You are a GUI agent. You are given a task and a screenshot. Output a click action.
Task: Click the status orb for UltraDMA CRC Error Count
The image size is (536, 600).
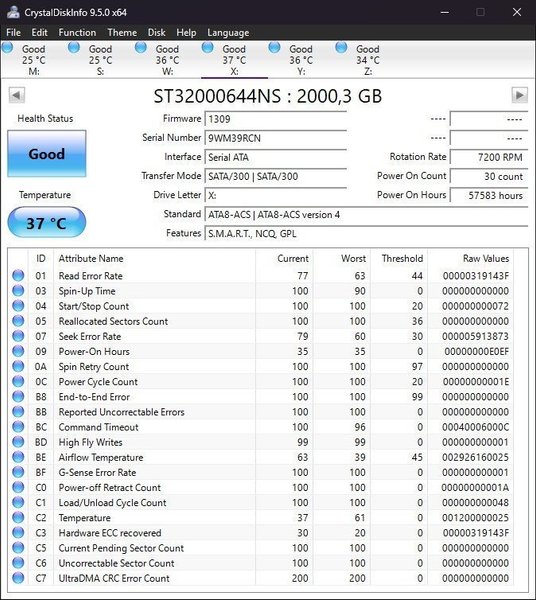pos(18,578)
